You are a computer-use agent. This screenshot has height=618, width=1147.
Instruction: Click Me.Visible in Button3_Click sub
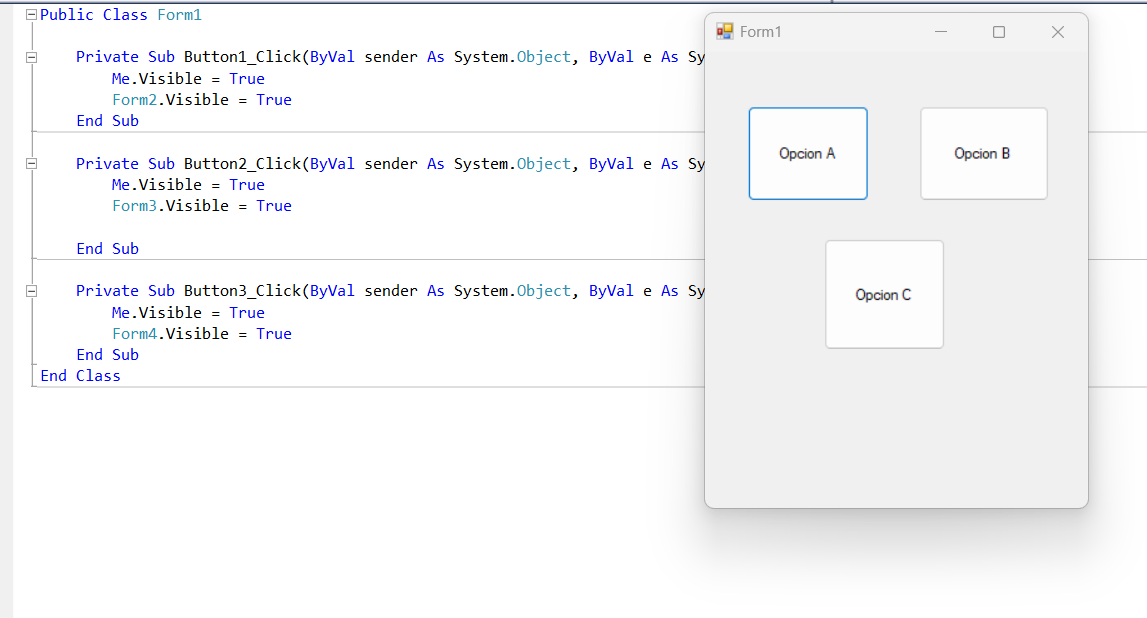pyautogui.click(x=157, y=312)
